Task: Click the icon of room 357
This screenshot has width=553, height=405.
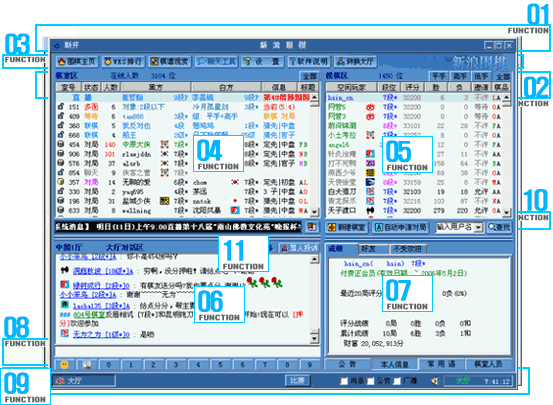Action: coord(61,182)
